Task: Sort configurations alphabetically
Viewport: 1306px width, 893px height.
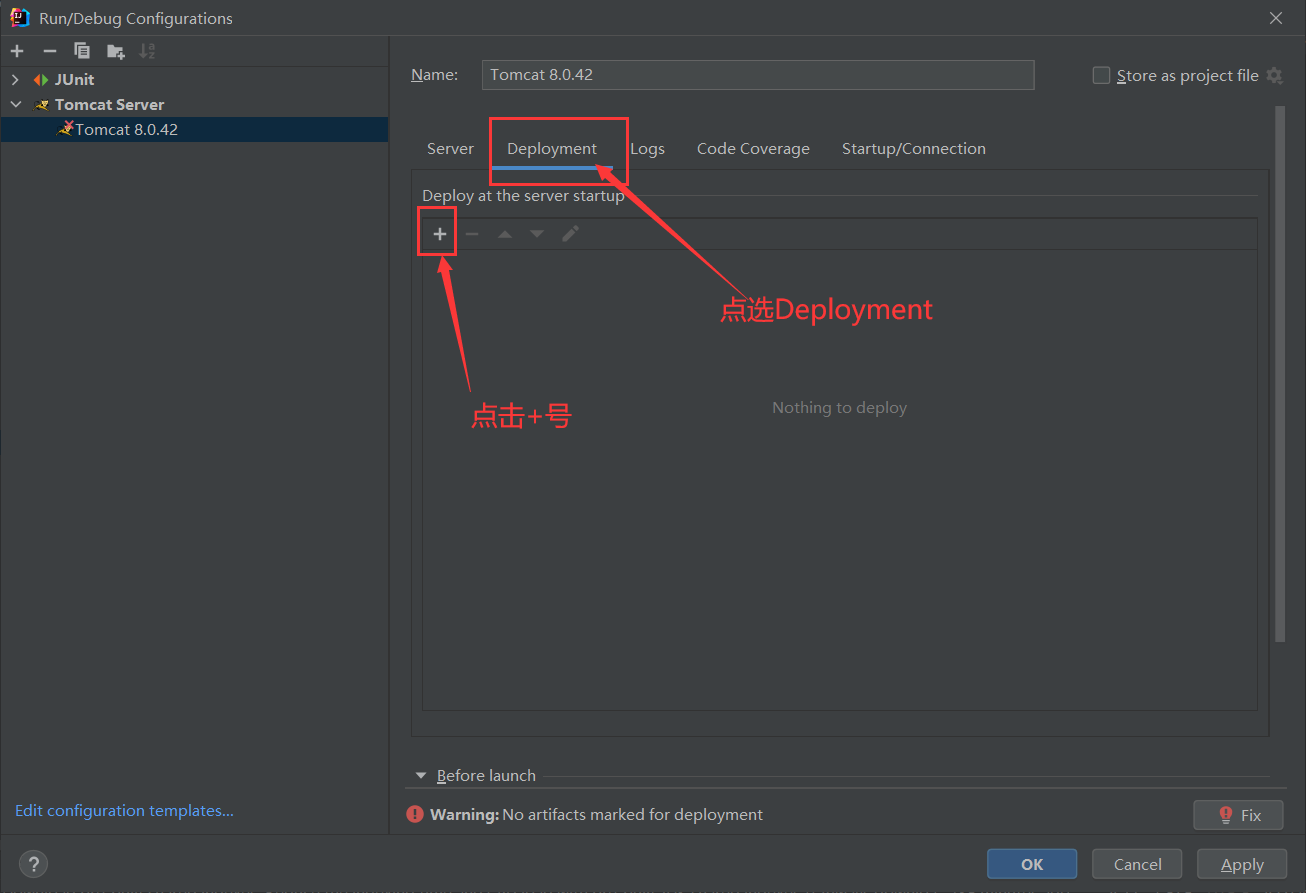Action: point(147,51)
